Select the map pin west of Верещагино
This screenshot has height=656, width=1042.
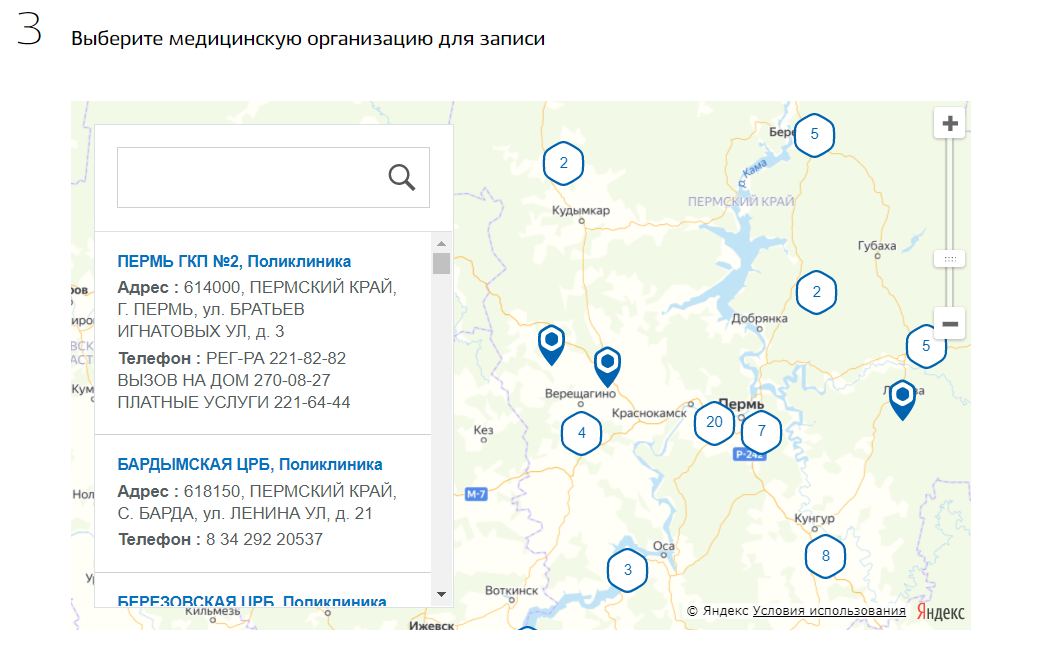(551, 343)
